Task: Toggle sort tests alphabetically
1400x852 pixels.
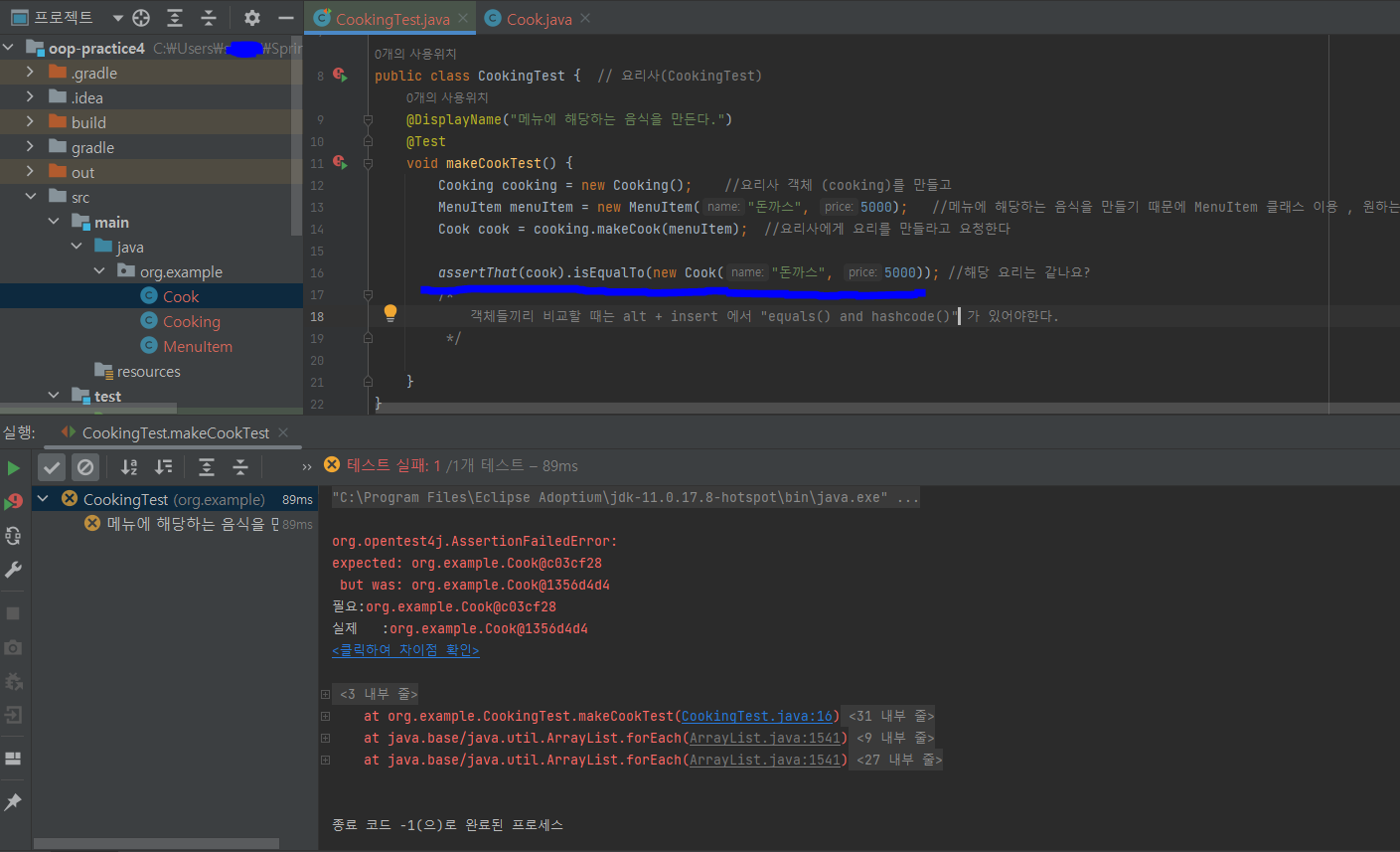Action: [129, 466]
